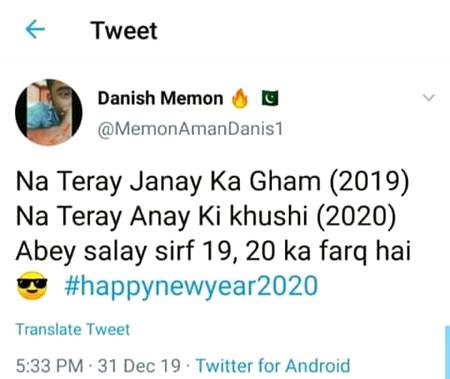Select the sunglasses face emoji in tweet
Image resolution: width=450 pixels, height=379 pixels.
point(32,286)
